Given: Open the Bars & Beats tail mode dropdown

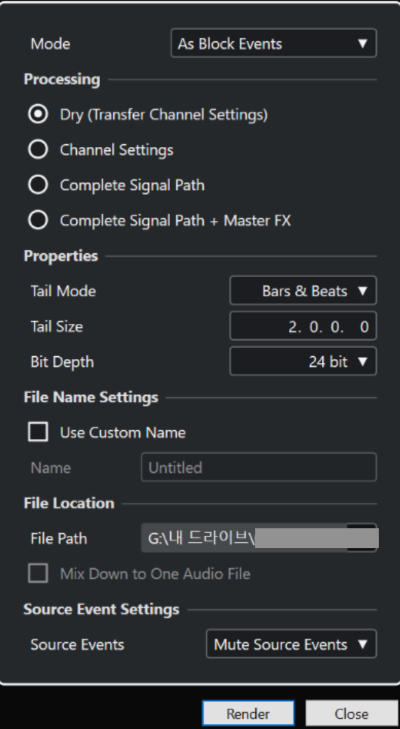Looking at the screenshot, I should 303,291.
